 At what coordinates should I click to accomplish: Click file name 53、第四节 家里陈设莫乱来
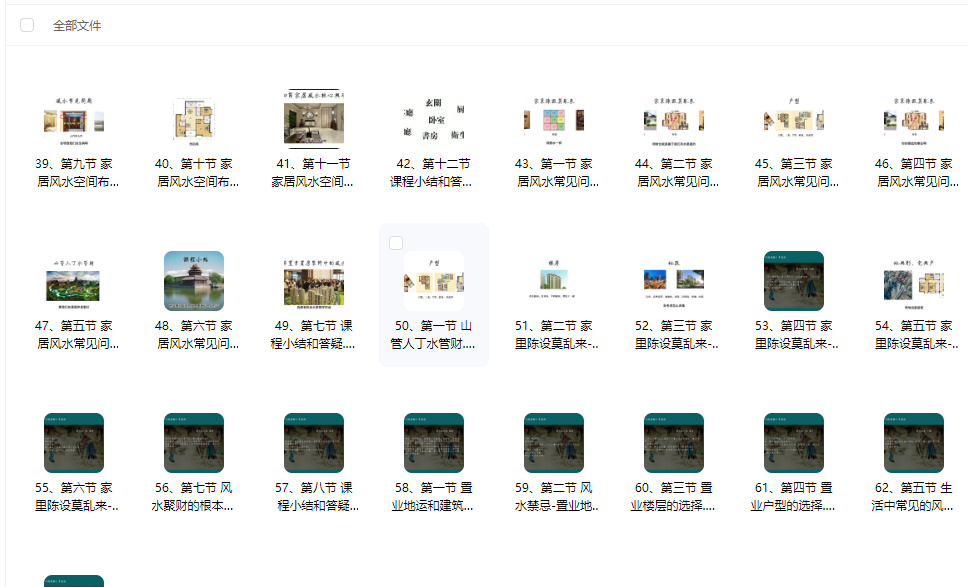[793, 333]
